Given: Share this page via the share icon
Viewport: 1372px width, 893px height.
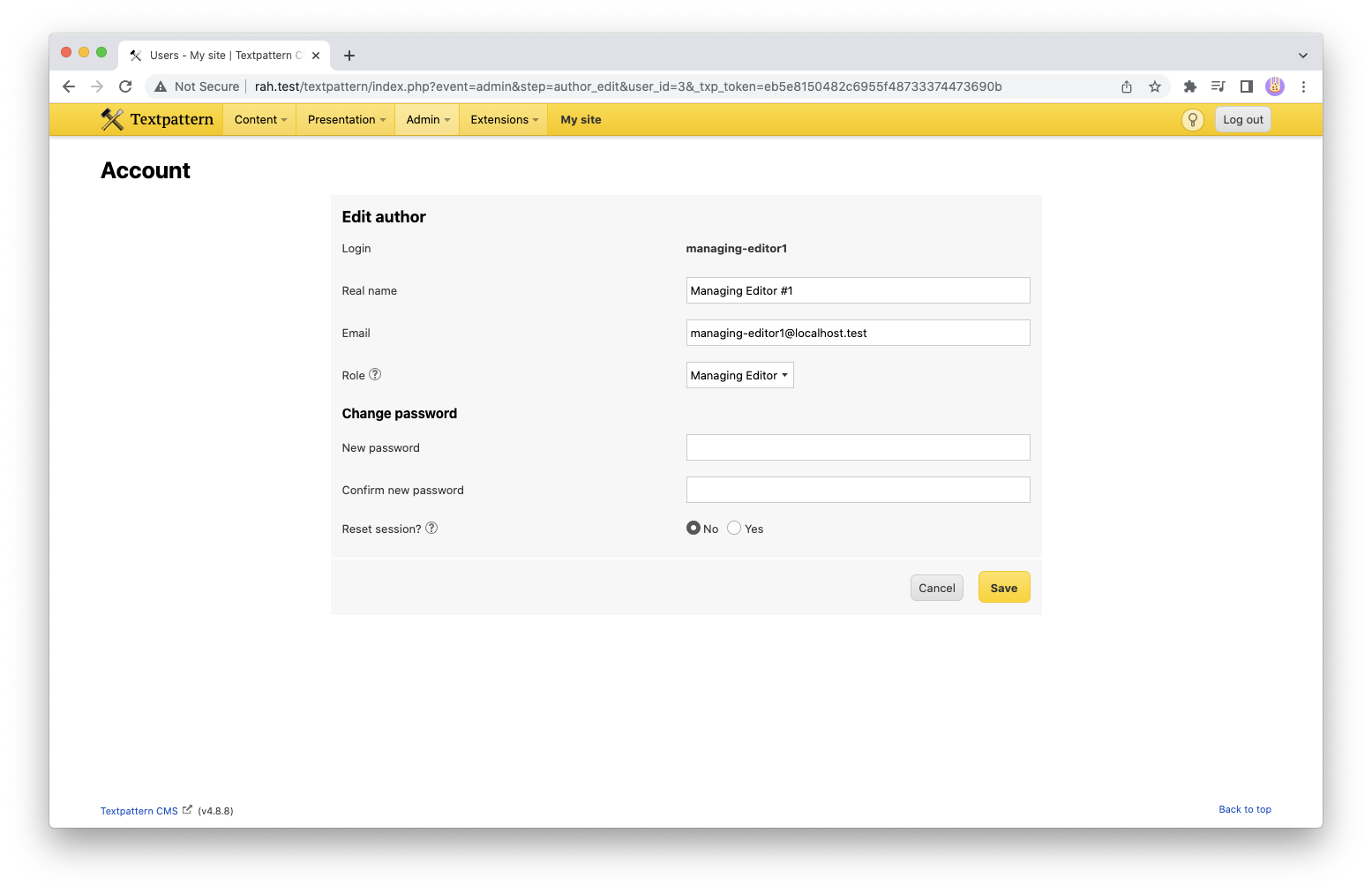Looking at the screenshot, I should point(1127,86).
